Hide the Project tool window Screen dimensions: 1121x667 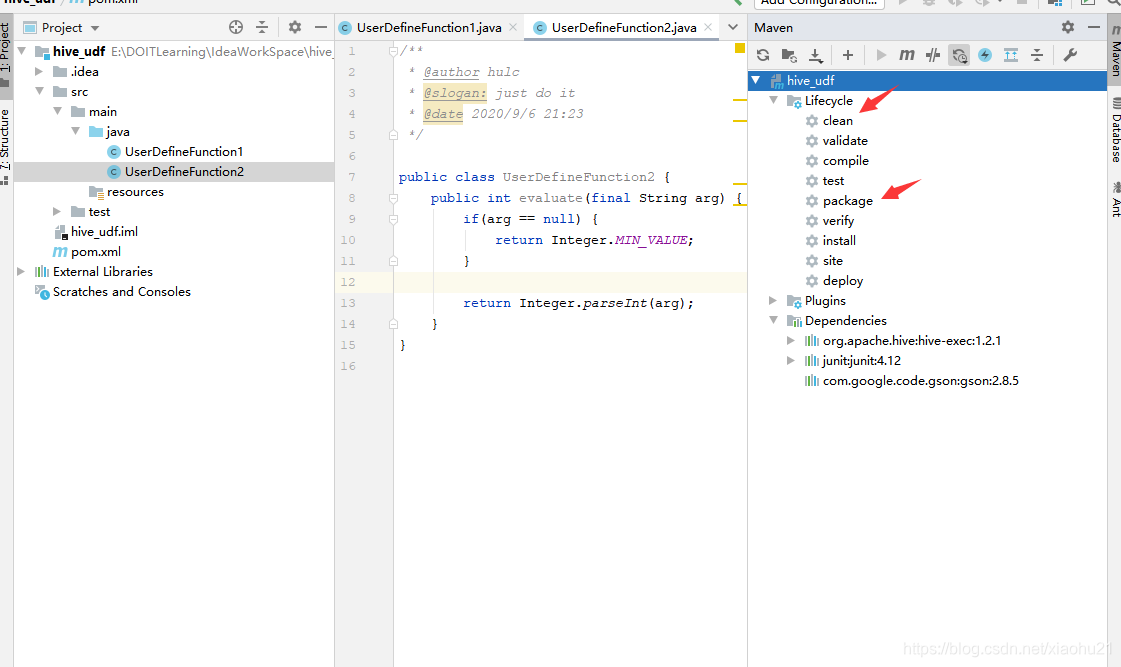coord(320,27)
